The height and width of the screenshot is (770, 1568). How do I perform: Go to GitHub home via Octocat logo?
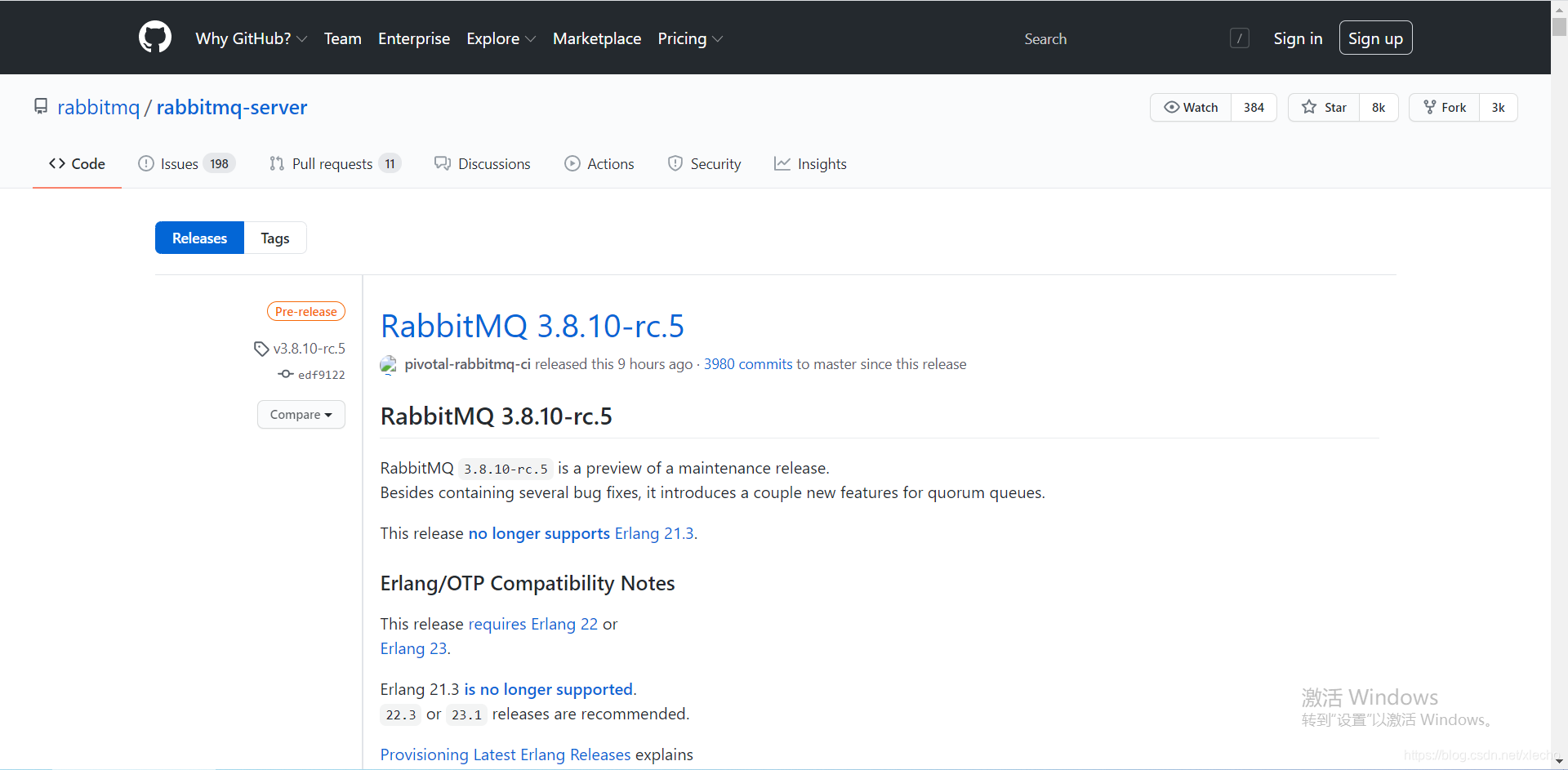pos(155,38)
